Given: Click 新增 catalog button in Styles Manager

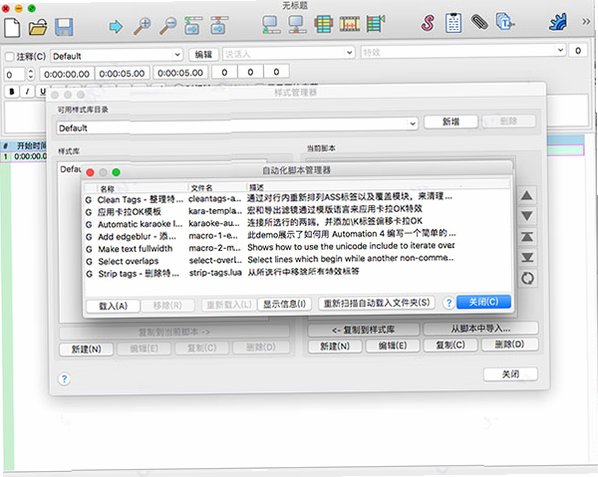Looking at the screenshot, I should 450,122.
